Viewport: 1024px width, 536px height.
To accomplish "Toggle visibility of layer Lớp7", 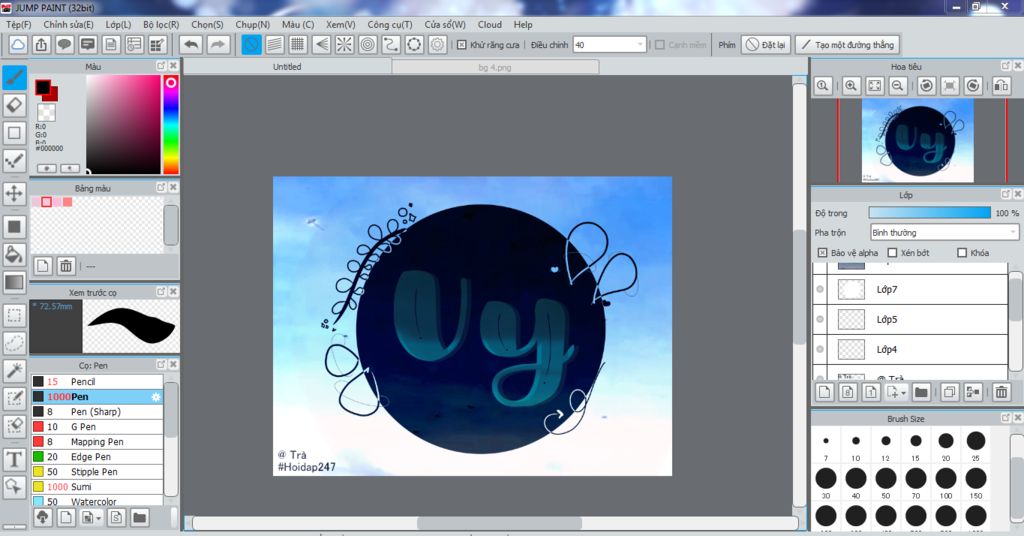I will (x=820, y=289).
